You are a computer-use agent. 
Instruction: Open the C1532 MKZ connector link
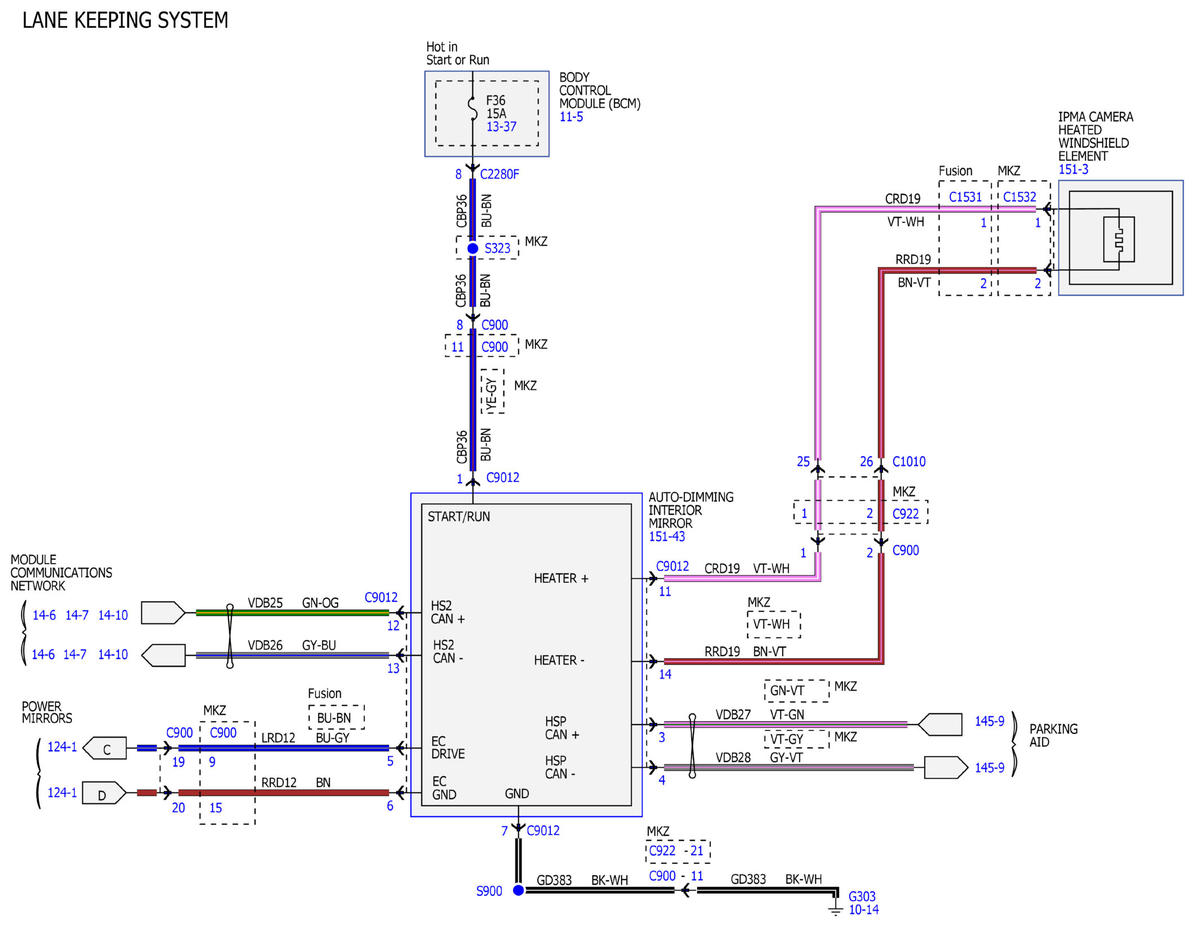pos(1021,197)
